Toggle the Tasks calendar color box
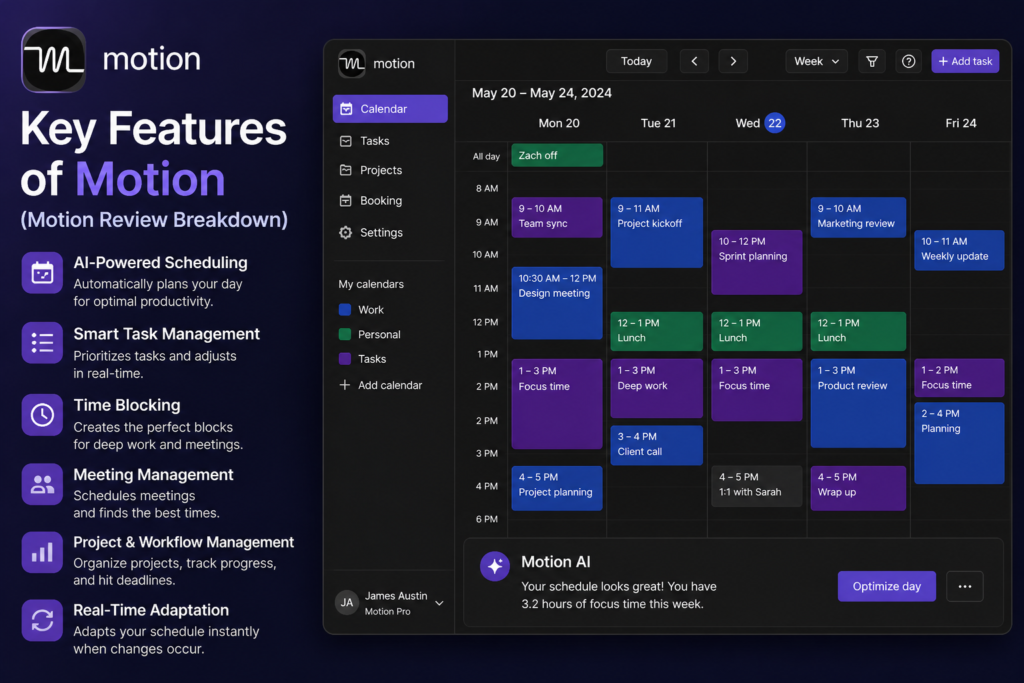The image size is (1024, 683). point(345,359)
